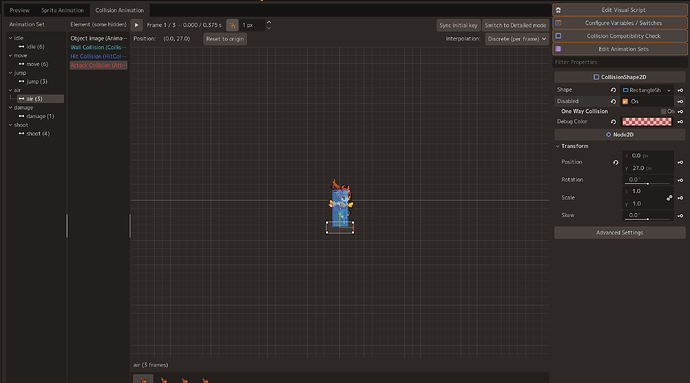Reset the Disabled property to default

point(613,101)
